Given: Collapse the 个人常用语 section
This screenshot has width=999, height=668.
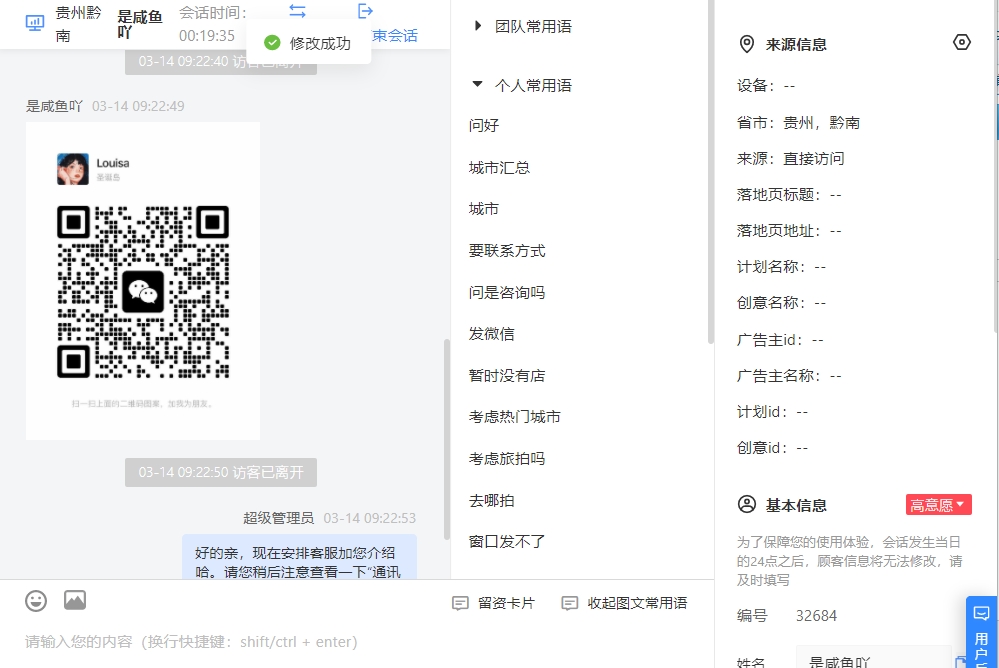Looking at the screenshot, I should (522, 85).
